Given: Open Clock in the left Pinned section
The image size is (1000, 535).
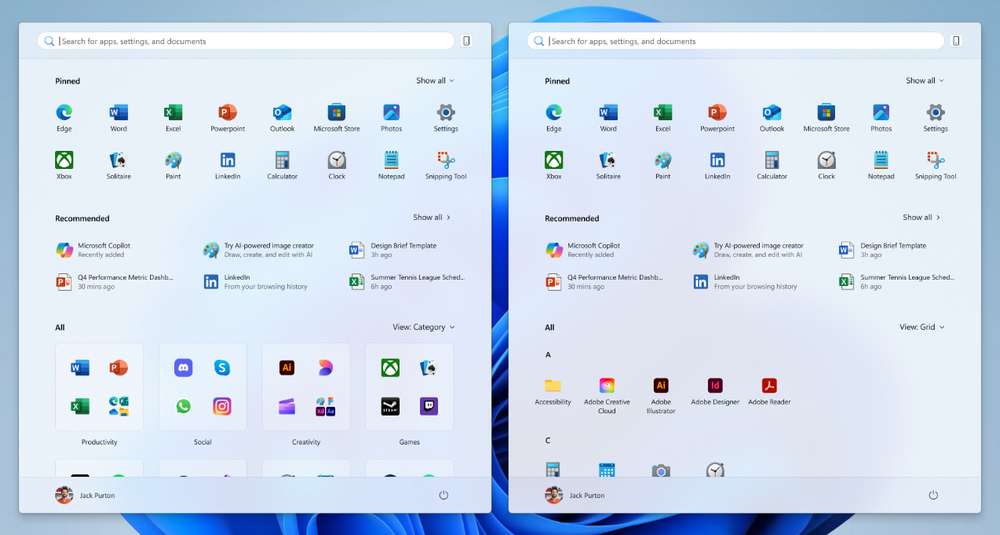Looking at the screenshot, I should pos(337,165).
